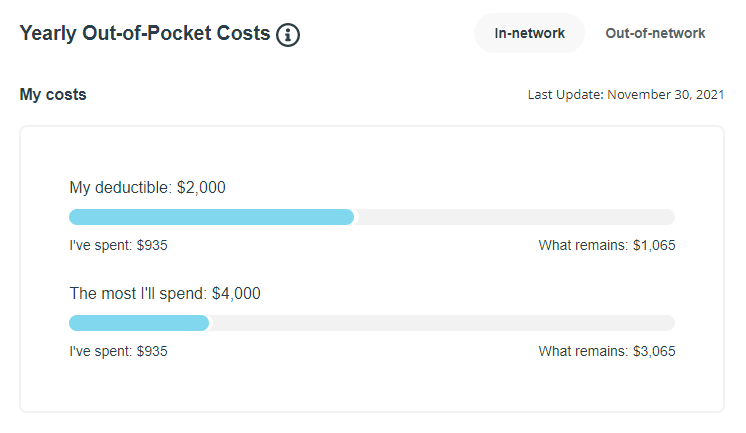The image size is (746, 433).
Task: Click the Yearly Out-of-Pocket Costs heading
Action: (x=145, y=33)
